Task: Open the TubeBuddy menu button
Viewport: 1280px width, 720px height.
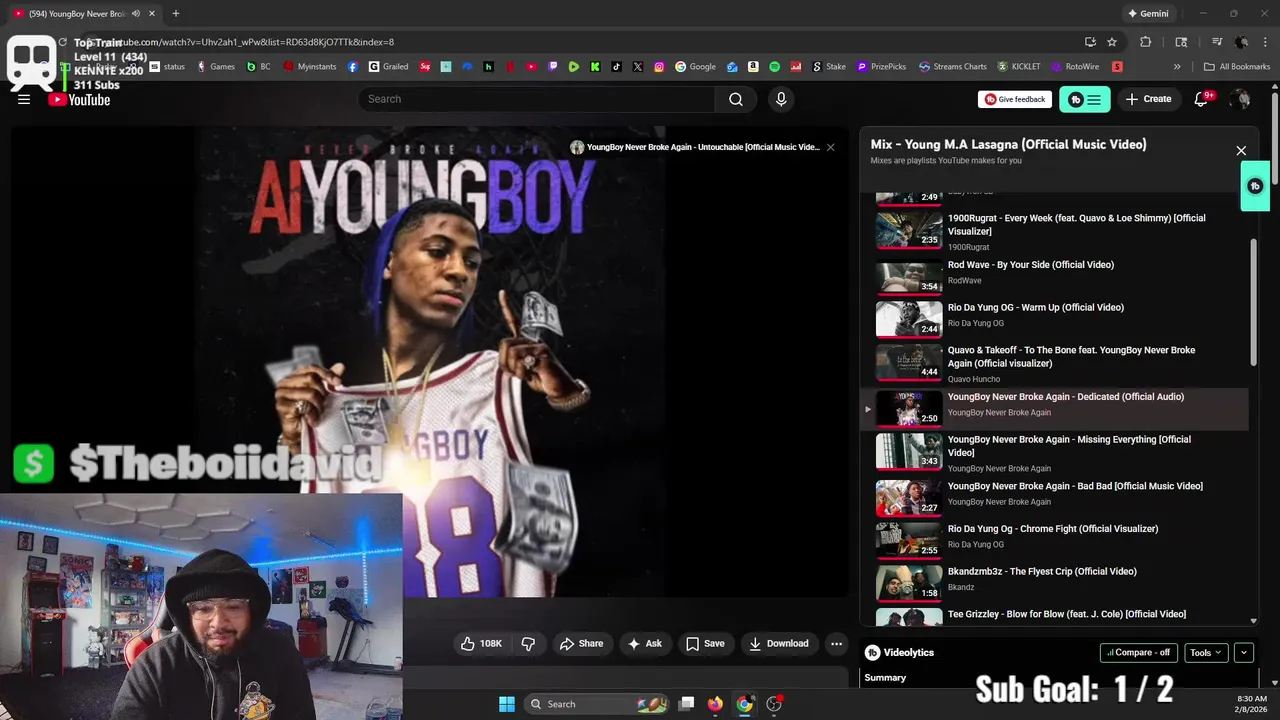Action: [x=1085, y=99]
